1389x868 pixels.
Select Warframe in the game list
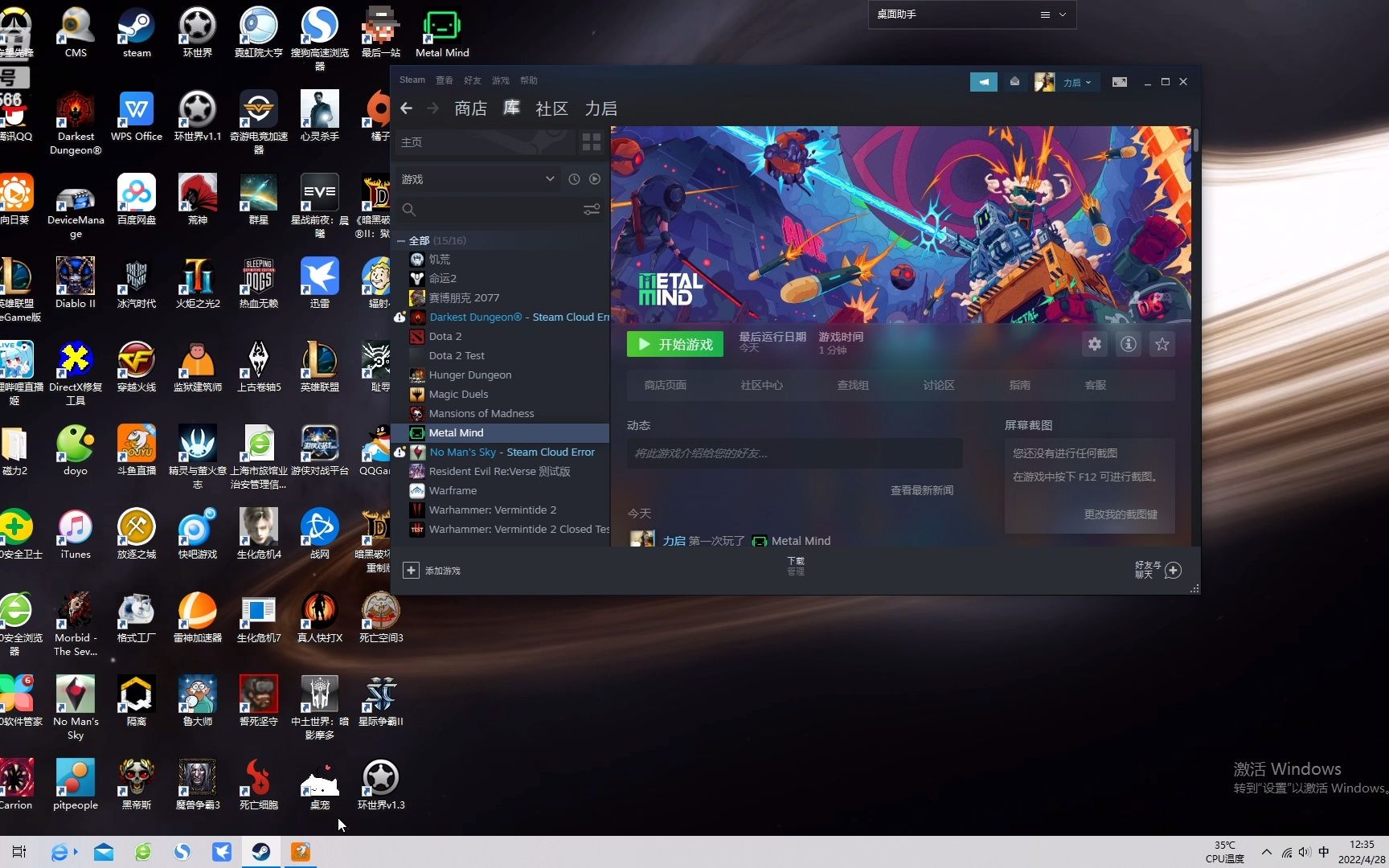point(453,491)
